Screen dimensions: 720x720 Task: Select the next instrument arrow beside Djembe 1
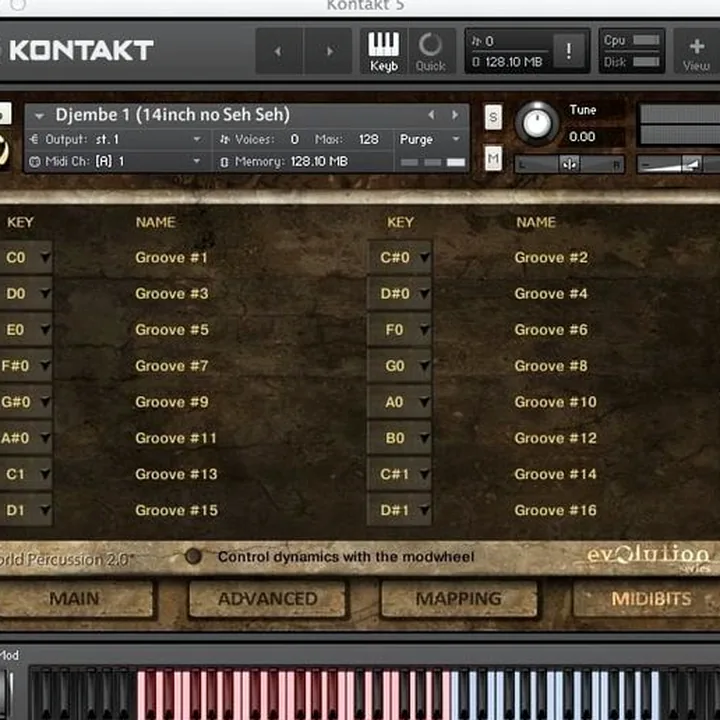[455, 115]
